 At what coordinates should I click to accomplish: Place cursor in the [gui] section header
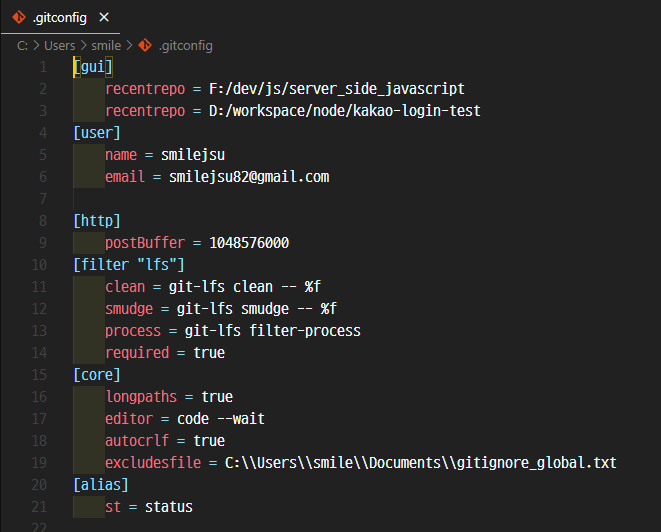pos(93,67)
